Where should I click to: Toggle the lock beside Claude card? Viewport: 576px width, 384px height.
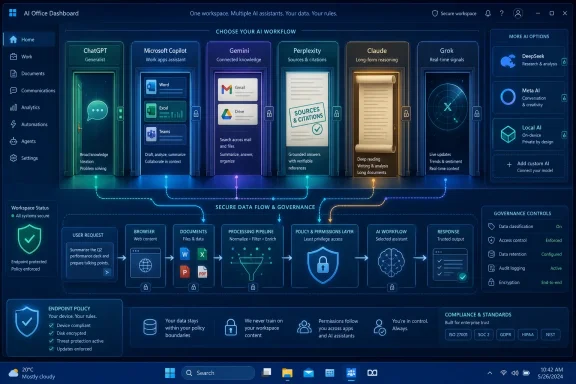tap(406, 114)
